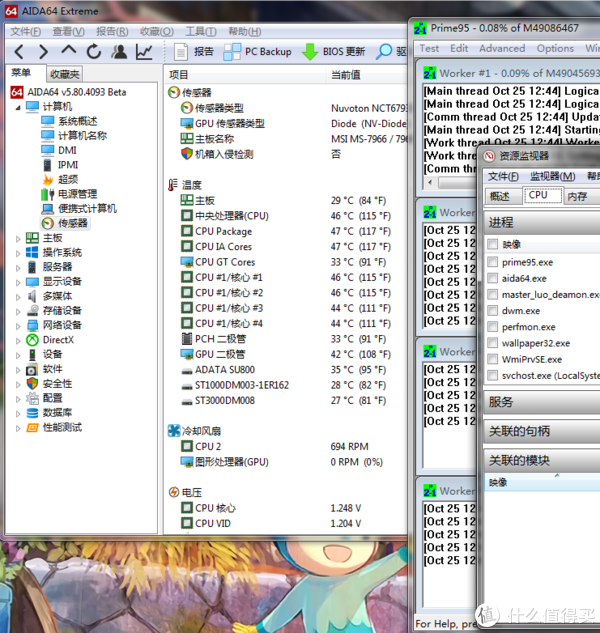
Task: Click the Refresh icon in AIDA64 toolbar
Action: tap(94, 51)
